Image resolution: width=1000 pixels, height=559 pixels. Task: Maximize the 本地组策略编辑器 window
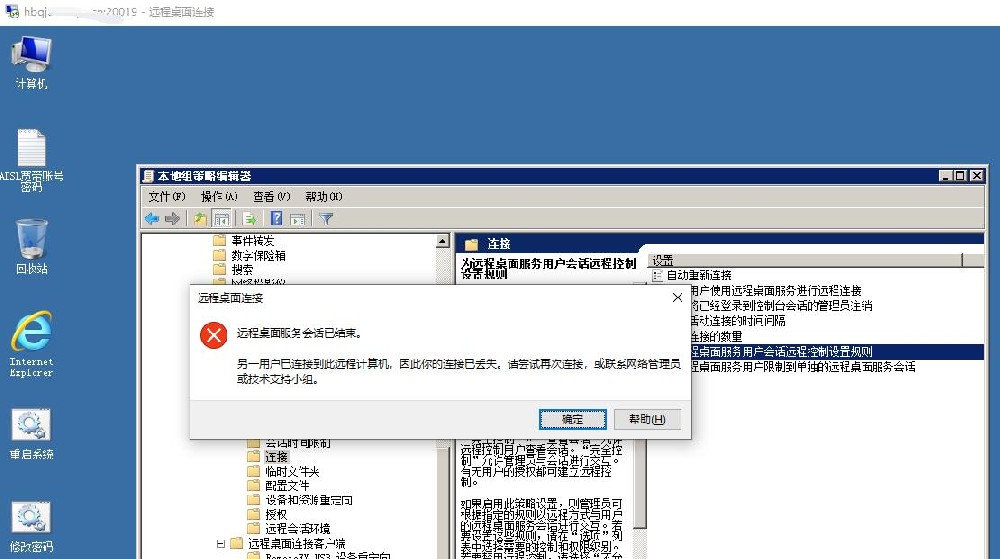[x=960, y=175]
